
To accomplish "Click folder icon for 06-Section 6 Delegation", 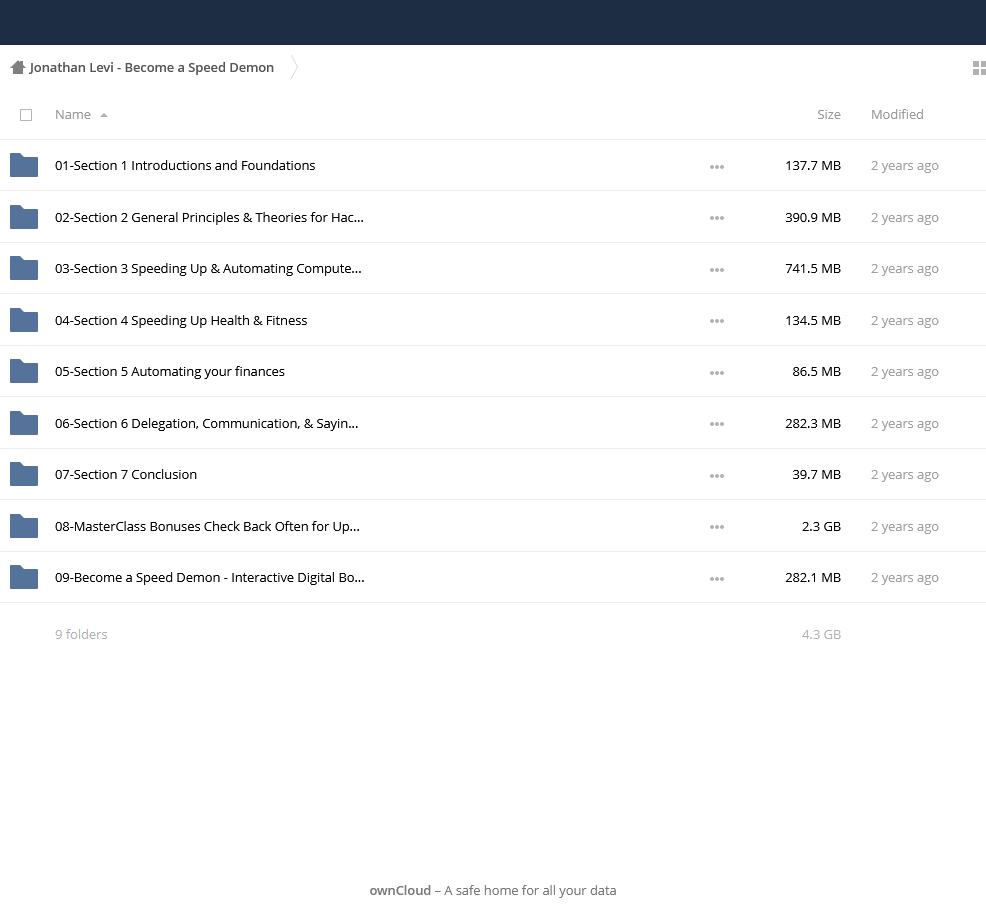I will click(x=24, y=423).
